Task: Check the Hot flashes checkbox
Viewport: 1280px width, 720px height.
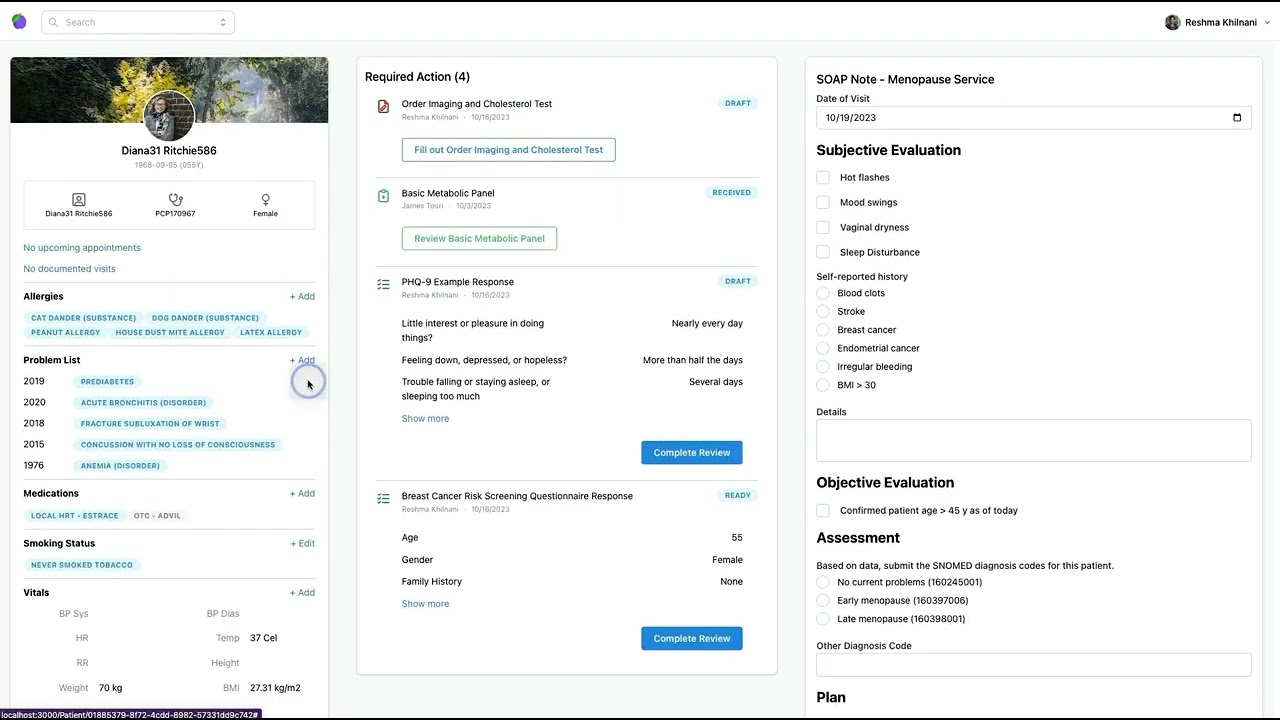Action: [823, 177]
